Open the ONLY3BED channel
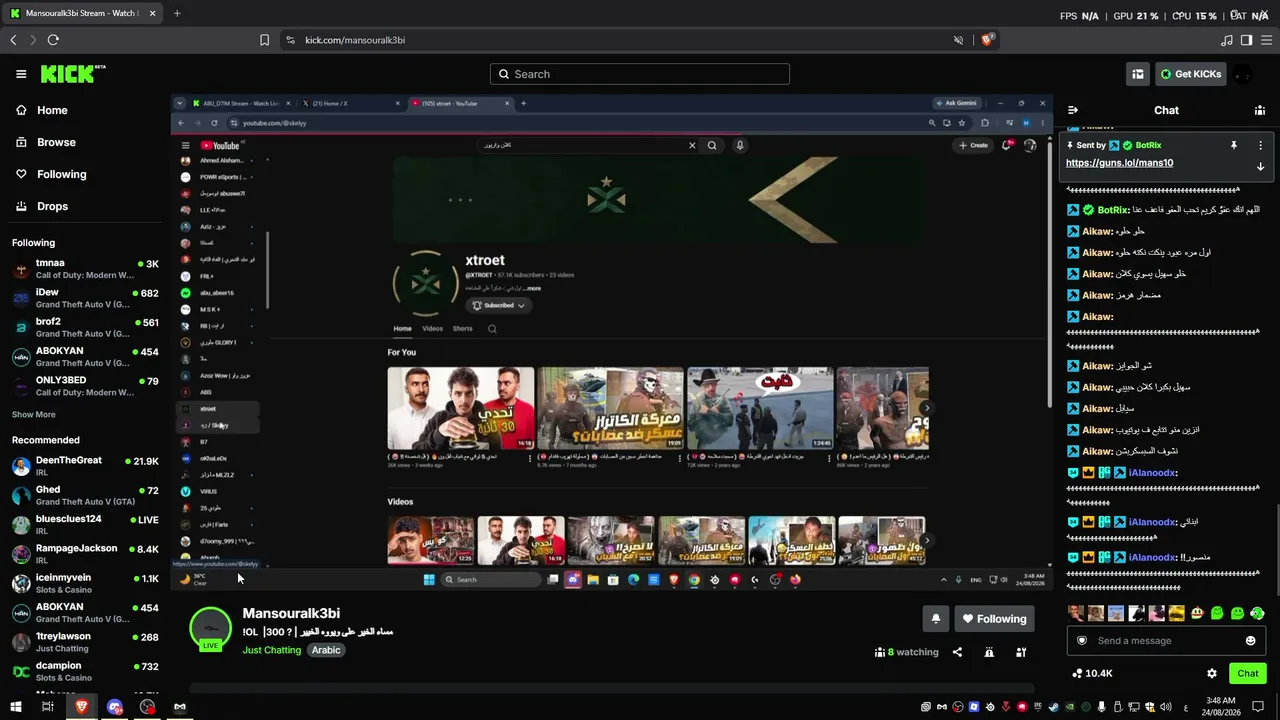1280x720 pixels. point(85,386)
